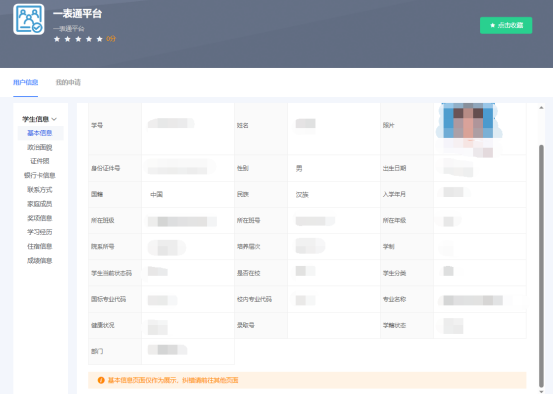This screenshot has width=554, height=395.
Task: Open 学习经历 in the sidebar
Action: pos(40,232)
